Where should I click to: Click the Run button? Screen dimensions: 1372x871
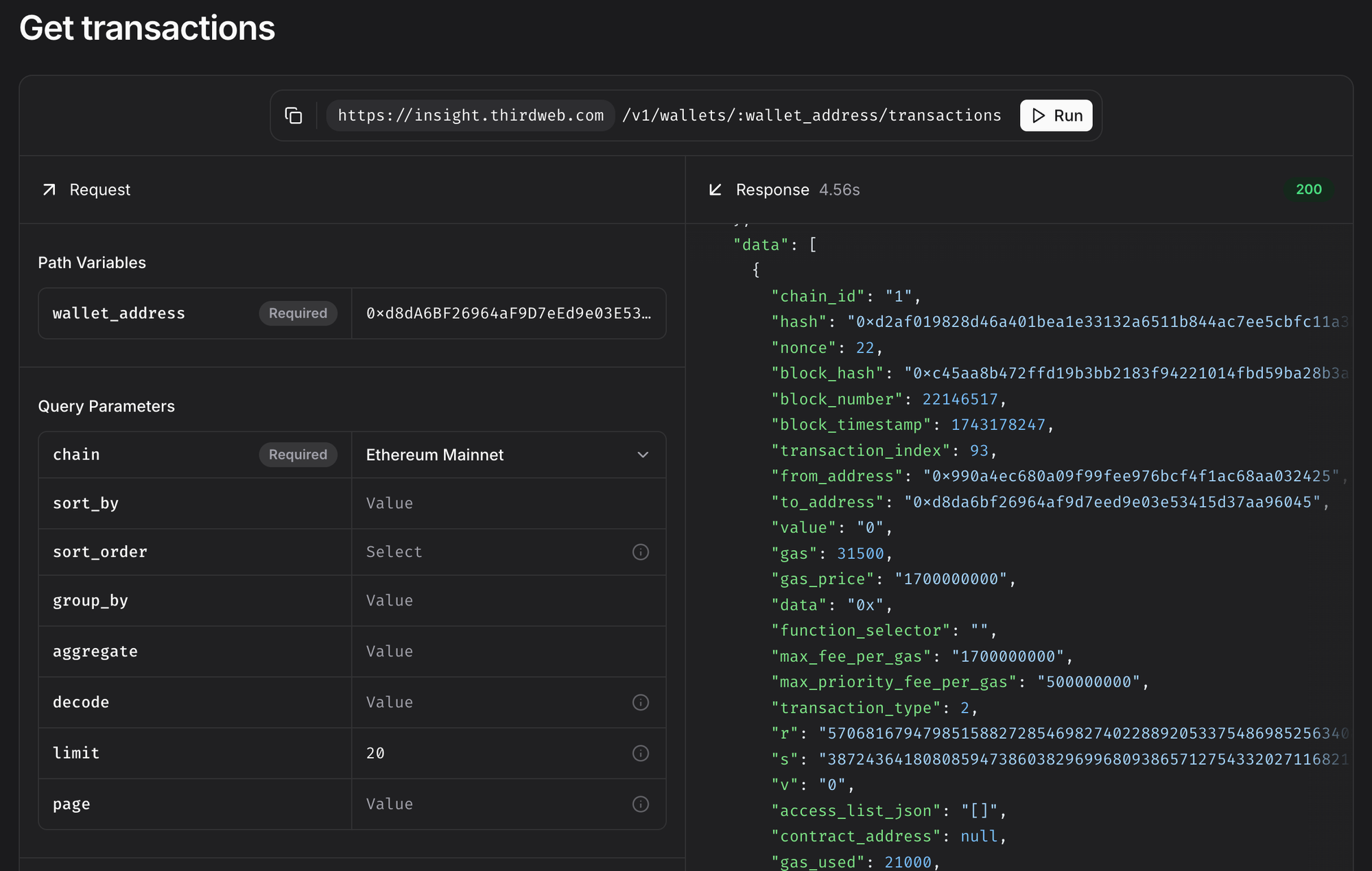point(1056,115)
